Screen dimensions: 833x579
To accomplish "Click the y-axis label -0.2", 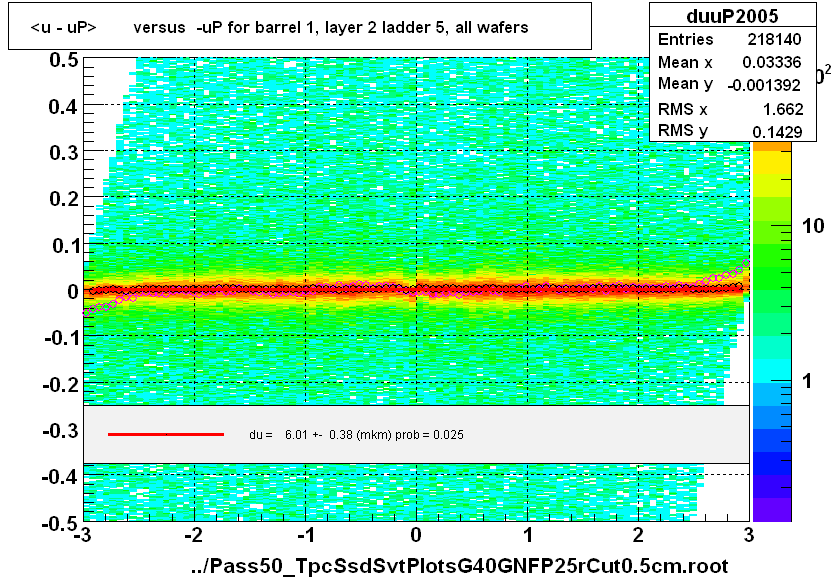I will pos(61,384).
